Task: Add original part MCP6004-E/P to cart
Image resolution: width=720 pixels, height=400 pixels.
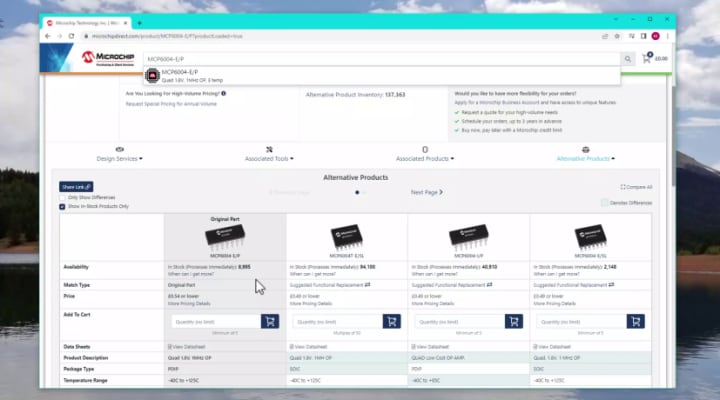Action: point(270,321)
